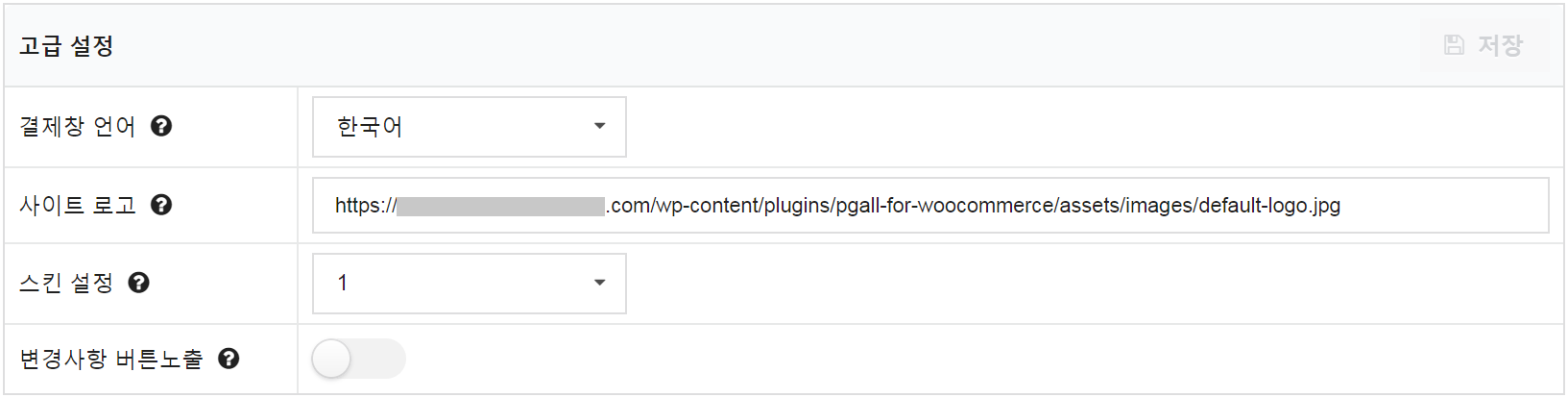The height and width of the screenshot is (398, 1568).
Task: Click the 고급 설정 section header
Action: click(x=66, y=46)
